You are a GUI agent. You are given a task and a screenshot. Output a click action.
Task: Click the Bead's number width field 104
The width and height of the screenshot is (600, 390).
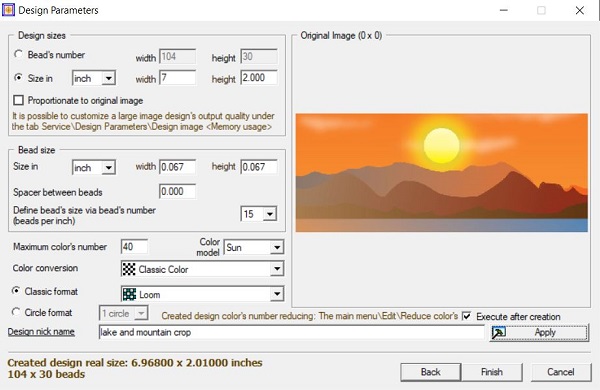pos(178,57)
